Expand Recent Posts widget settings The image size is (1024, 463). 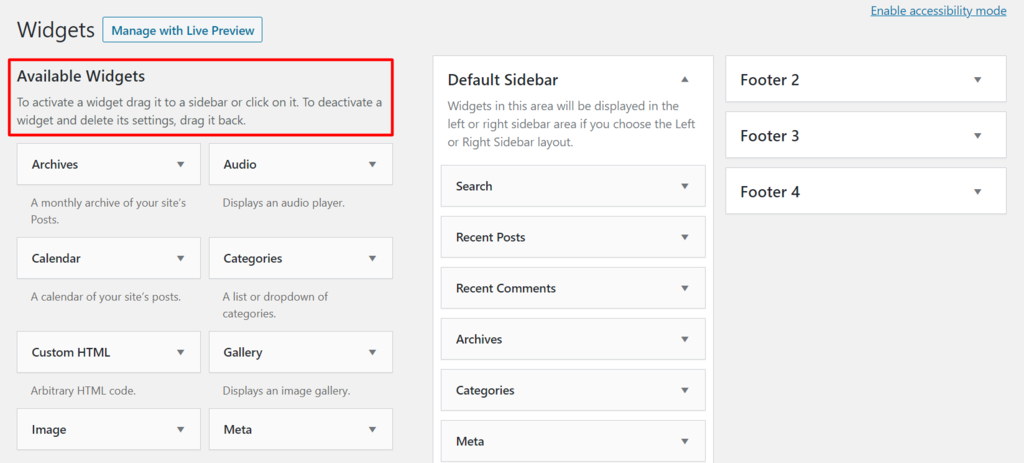coord(684,237)
